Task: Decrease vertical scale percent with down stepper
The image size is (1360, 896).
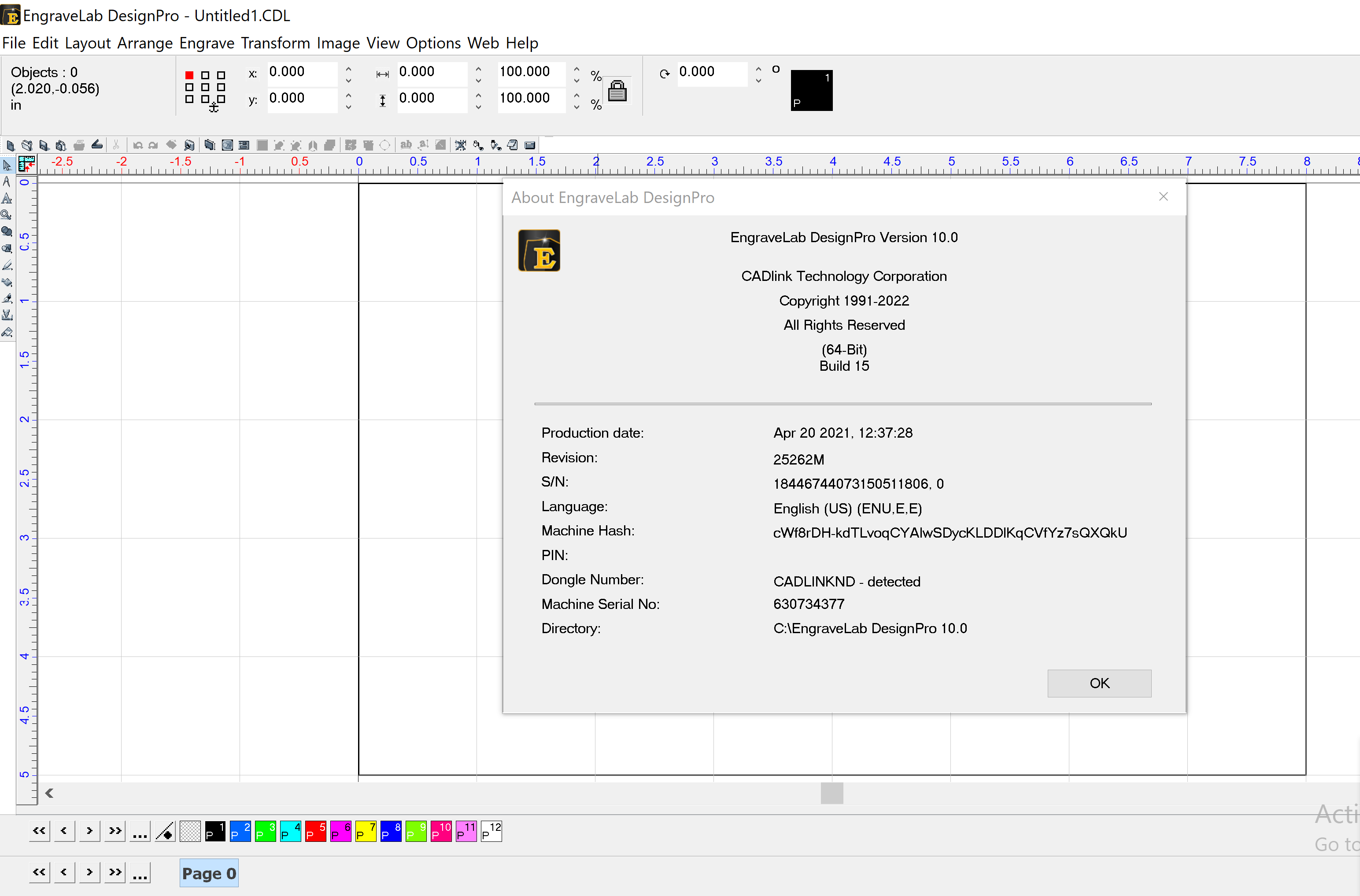Action: [577, 107]
